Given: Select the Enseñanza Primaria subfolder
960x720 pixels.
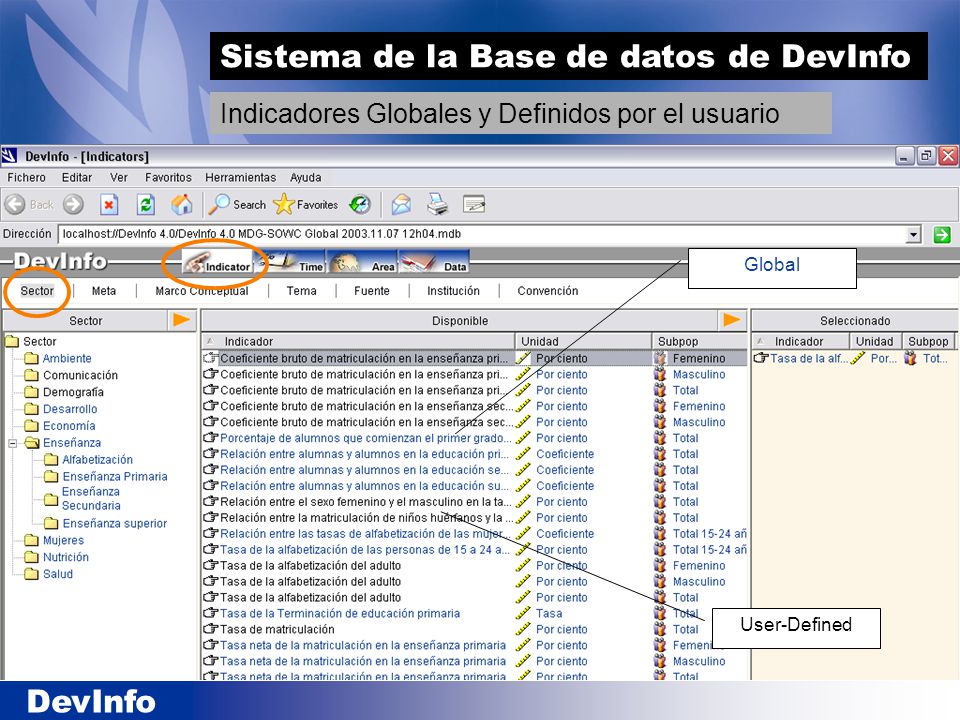Looking at the screenshot, I should 115,476.
